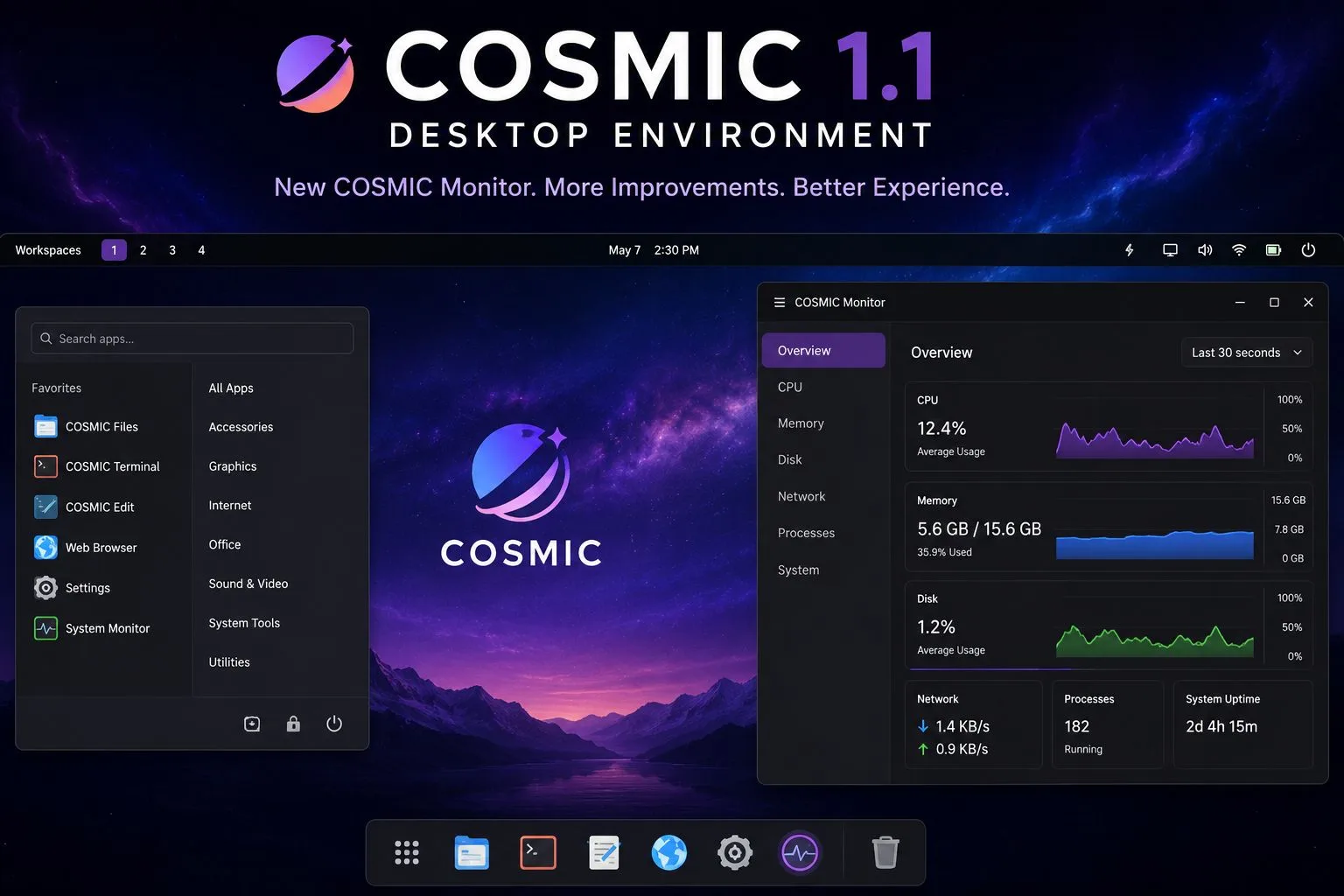Switch to the System sidebar tab
The width and height of the screenshot is (1344, 896).
pyautogui.click(x=799, y=570)
